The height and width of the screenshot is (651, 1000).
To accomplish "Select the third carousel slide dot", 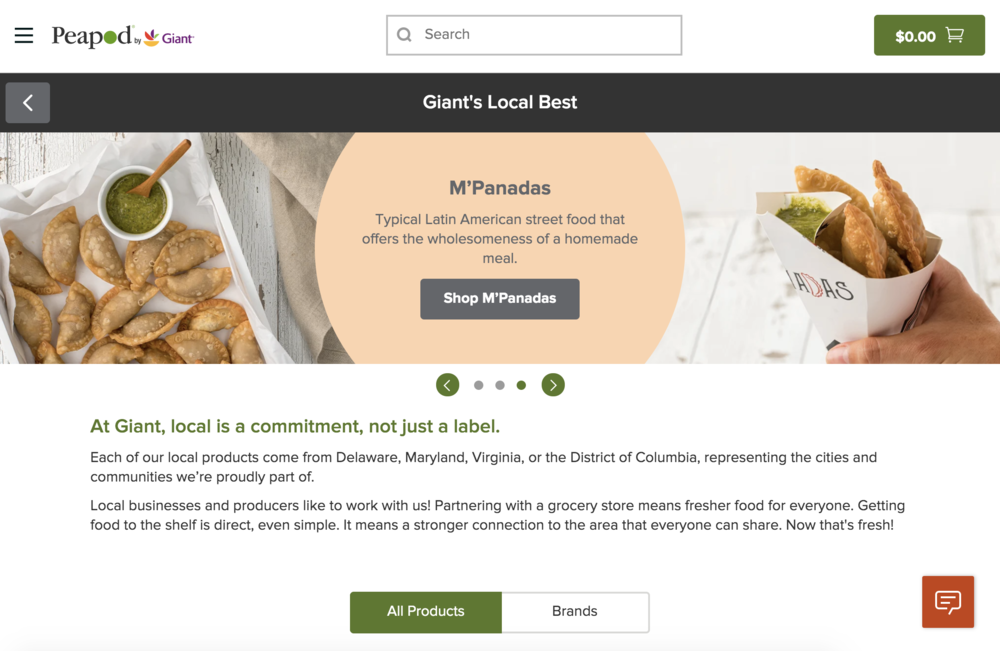I will click(x=521, y=385).
